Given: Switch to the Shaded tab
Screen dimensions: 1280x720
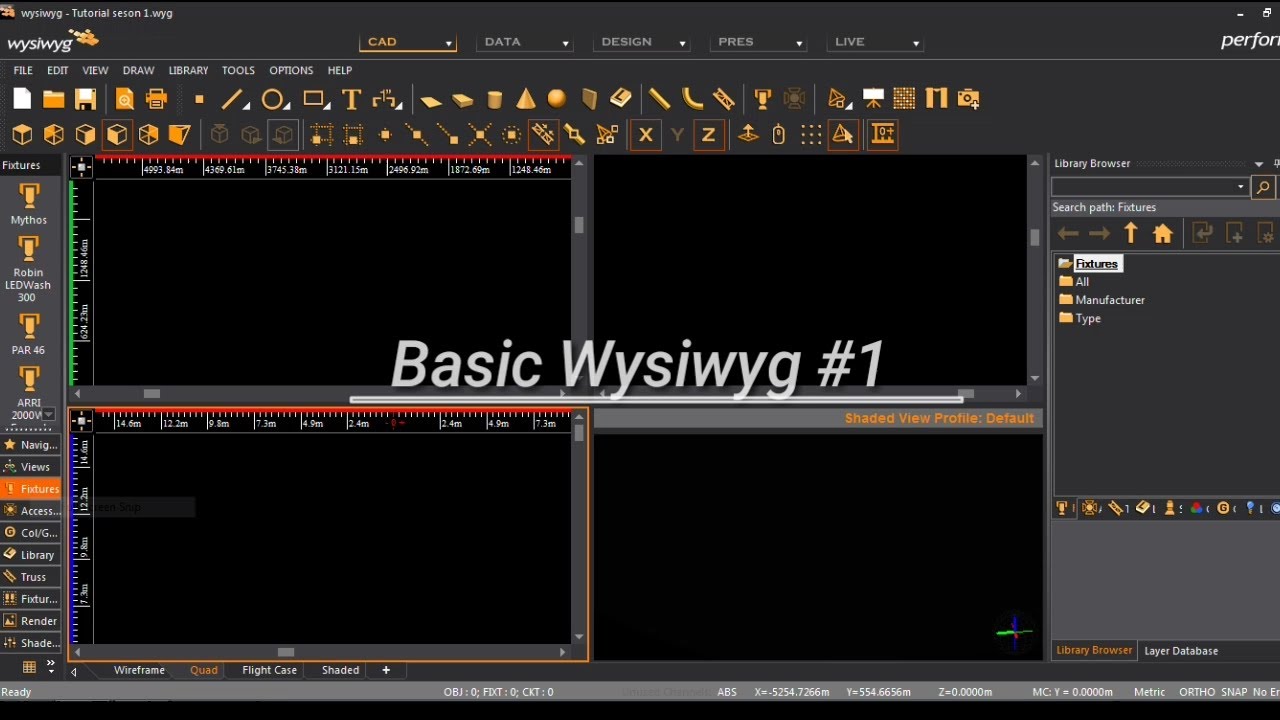Looking at the screenshot, I should tap(340, 670).
